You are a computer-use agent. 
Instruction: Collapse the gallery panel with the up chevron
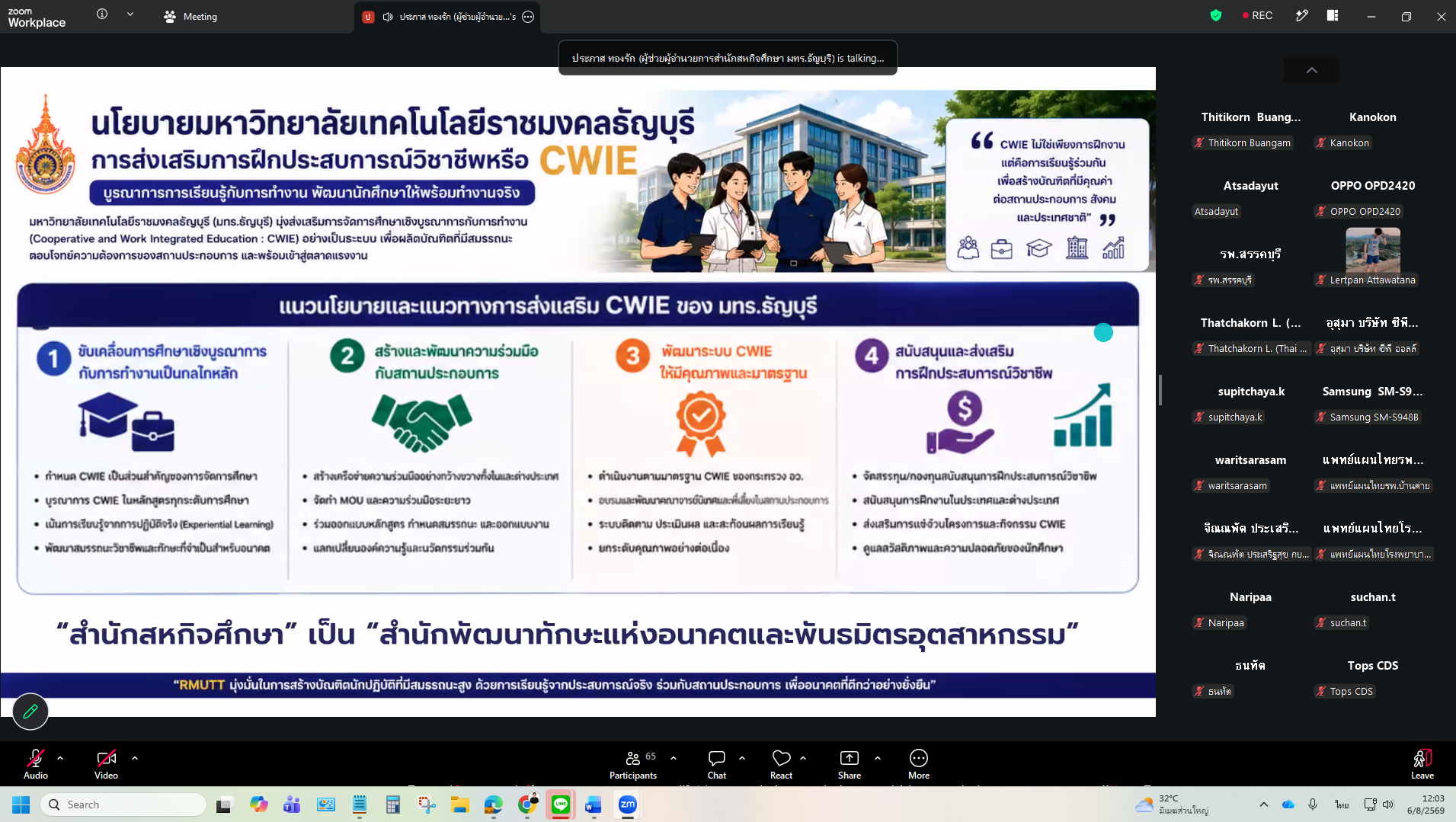coord(1312,70)
